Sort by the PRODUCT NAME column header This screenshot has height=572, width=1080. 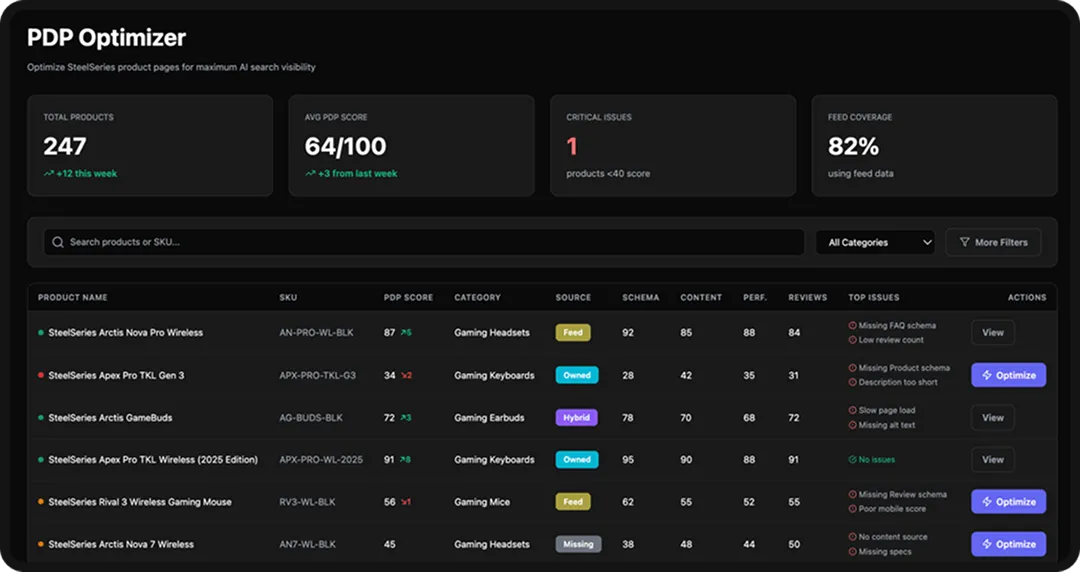pyautogui.click(x=72, y=298)
